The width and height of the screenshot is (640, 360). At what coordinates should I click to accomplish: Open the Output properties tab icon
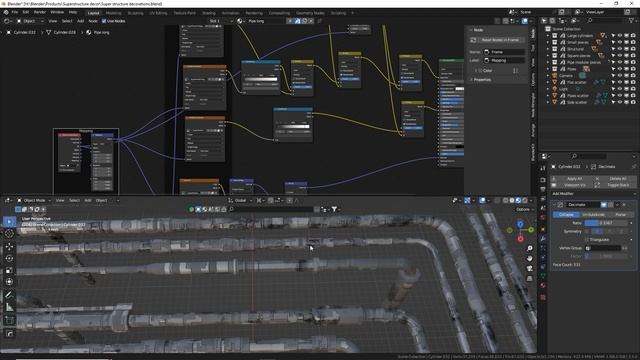tap(542, 189)
